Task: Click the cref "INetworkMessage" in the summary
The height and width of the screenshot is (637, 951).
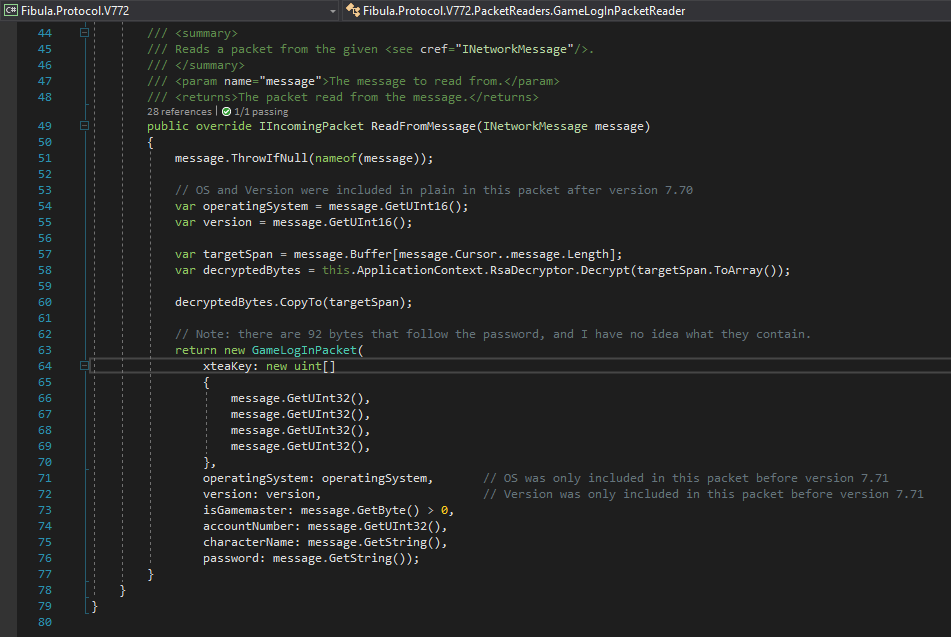Action: pos(514,49)
